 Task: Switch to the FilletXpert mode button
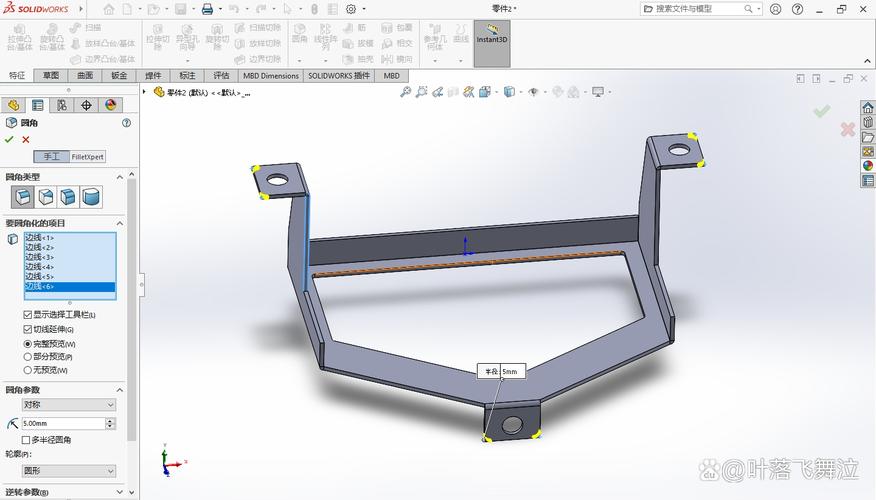pyautogui.click(x=88, y=157)
